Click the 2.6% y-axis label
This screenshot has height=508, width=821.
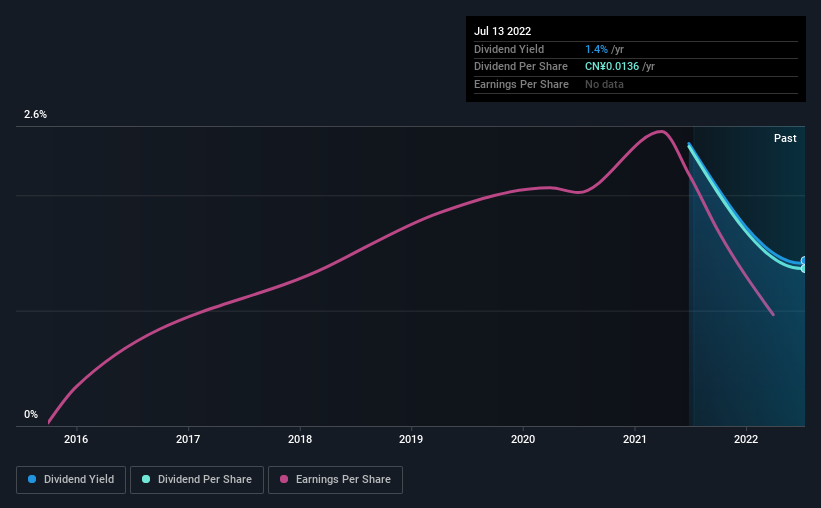35,114
